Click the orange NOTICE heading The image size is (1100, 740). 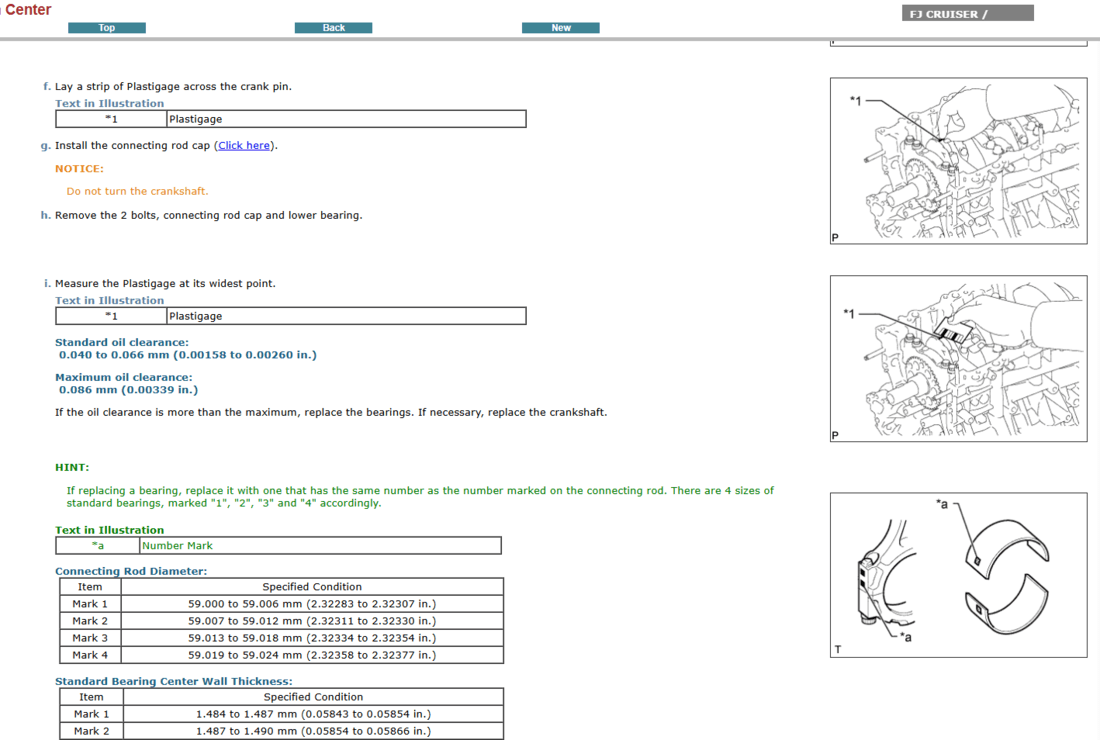click(79, 169)
